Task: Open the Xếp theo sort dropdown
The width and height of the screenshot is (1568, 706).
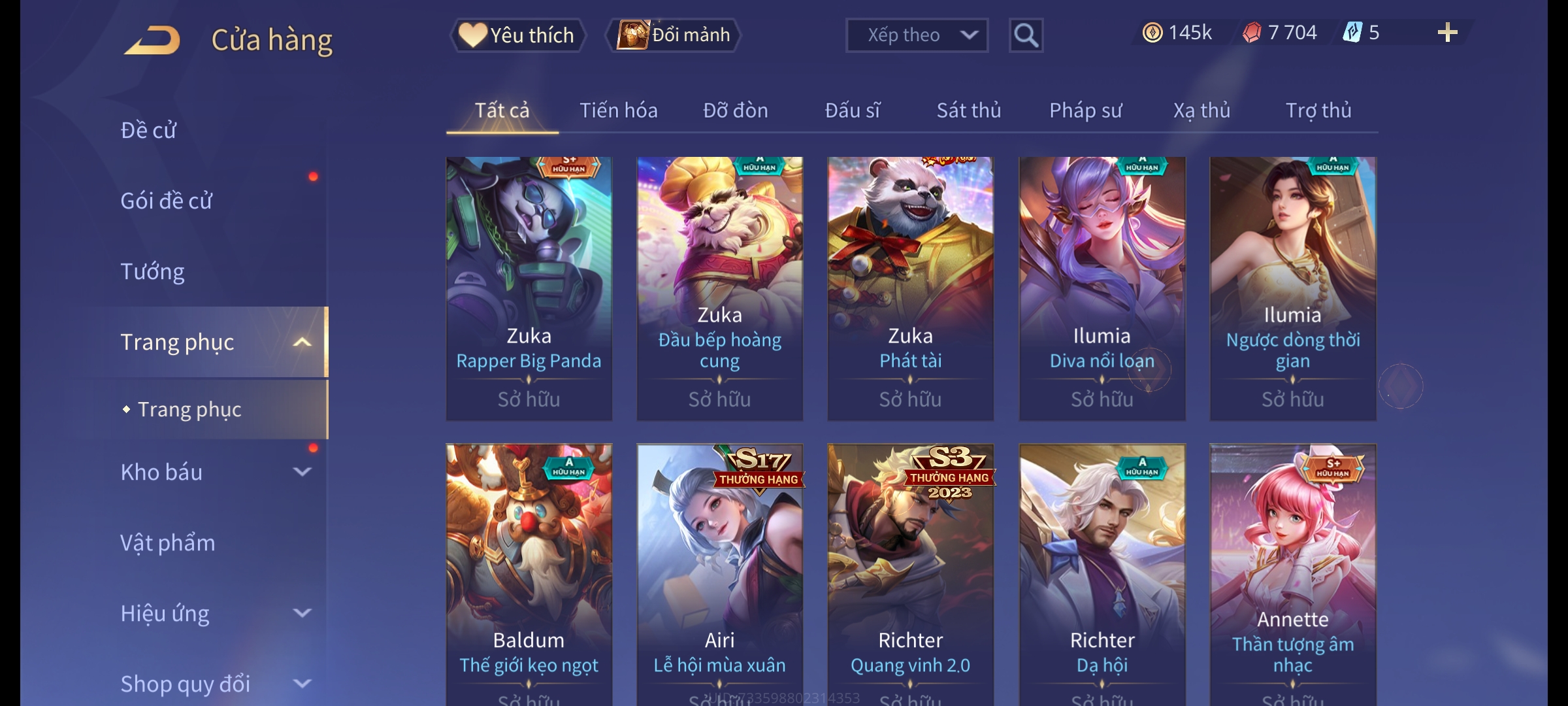Action: [x=917, y=35]
